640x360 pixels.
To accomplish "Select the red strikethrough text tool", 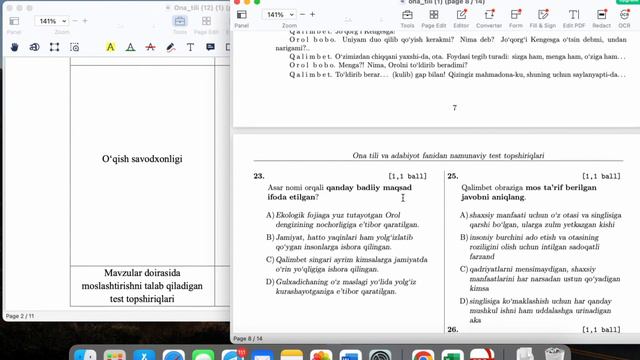I will (150, 47).
